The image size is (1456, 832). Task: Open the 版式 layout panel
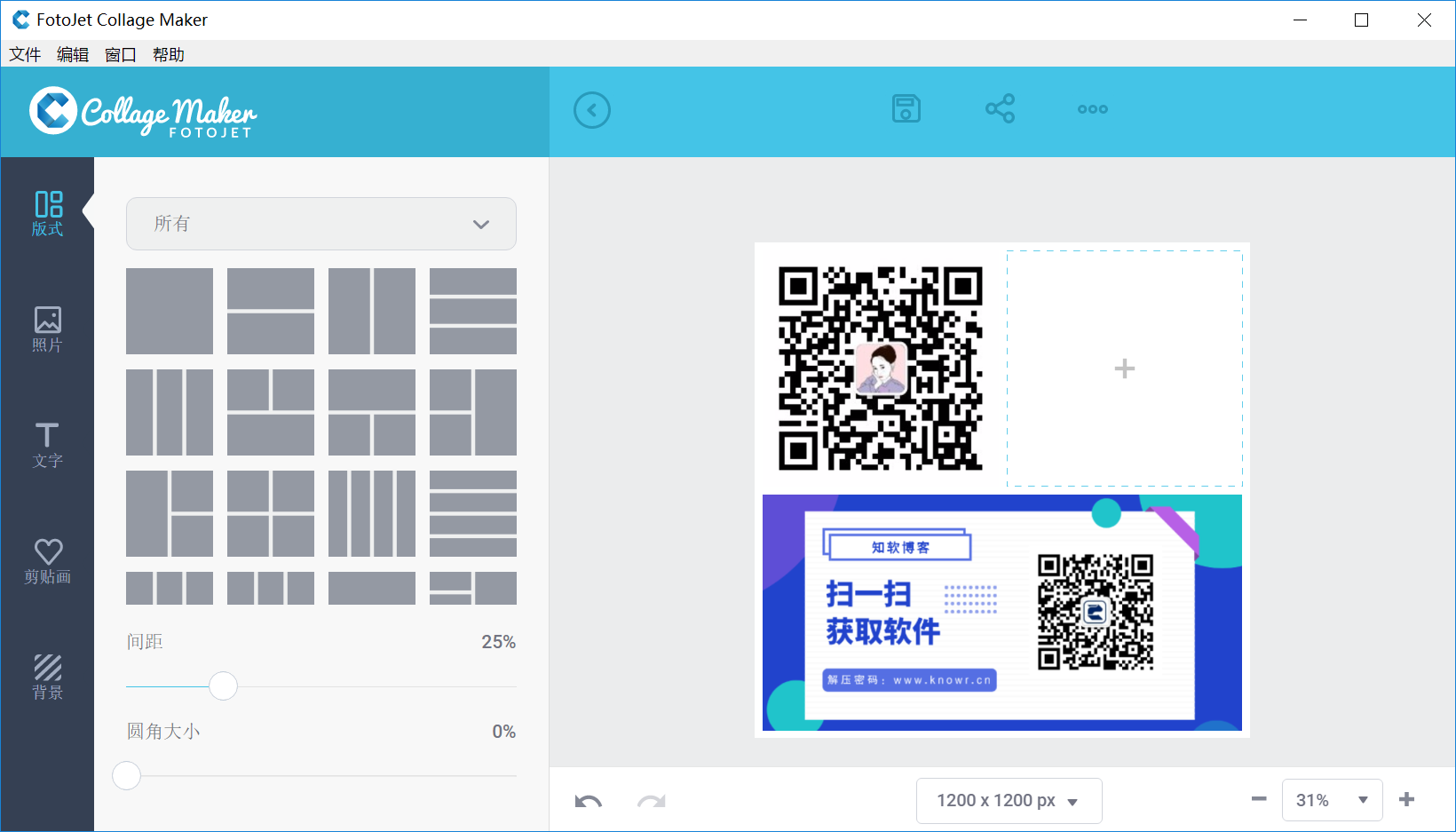point(48,214)
